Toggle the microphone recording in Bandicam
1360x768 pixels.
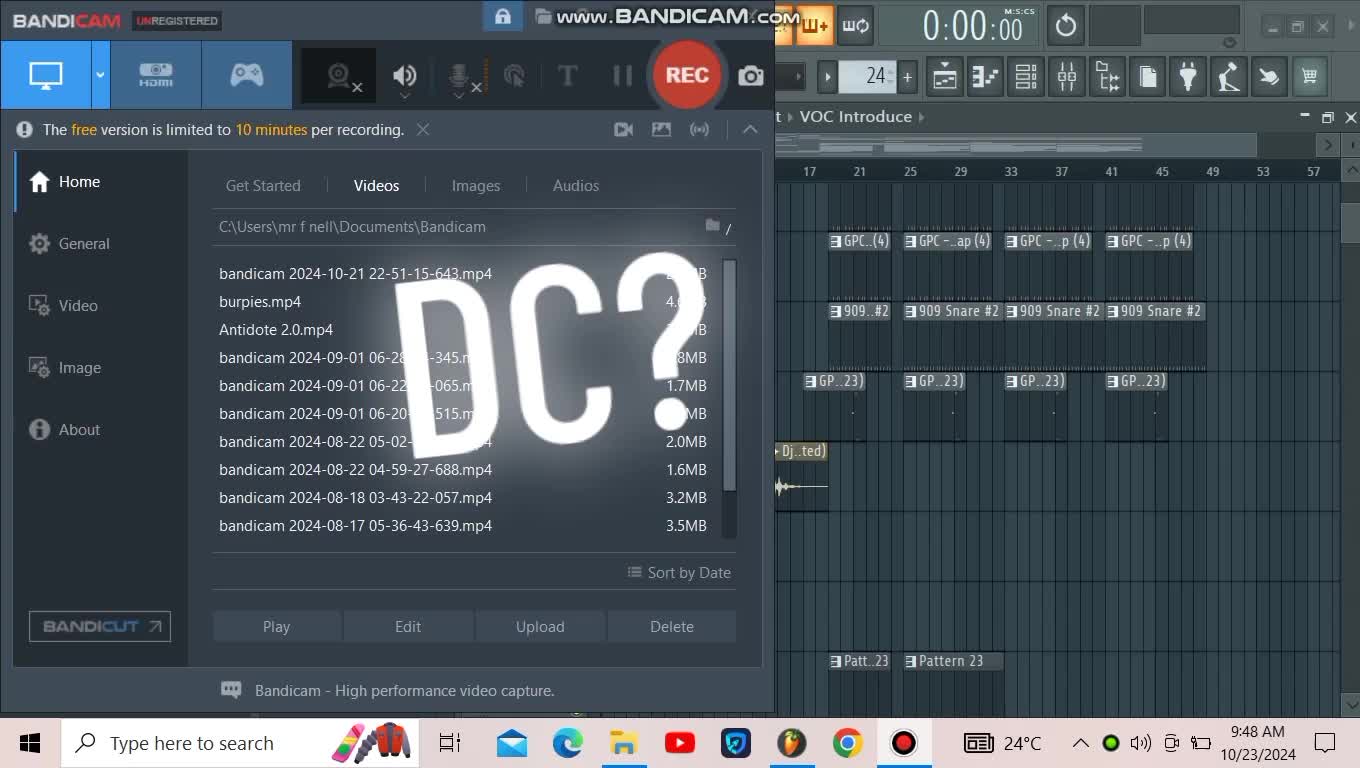pyautogui.click(x=459, y=76)
